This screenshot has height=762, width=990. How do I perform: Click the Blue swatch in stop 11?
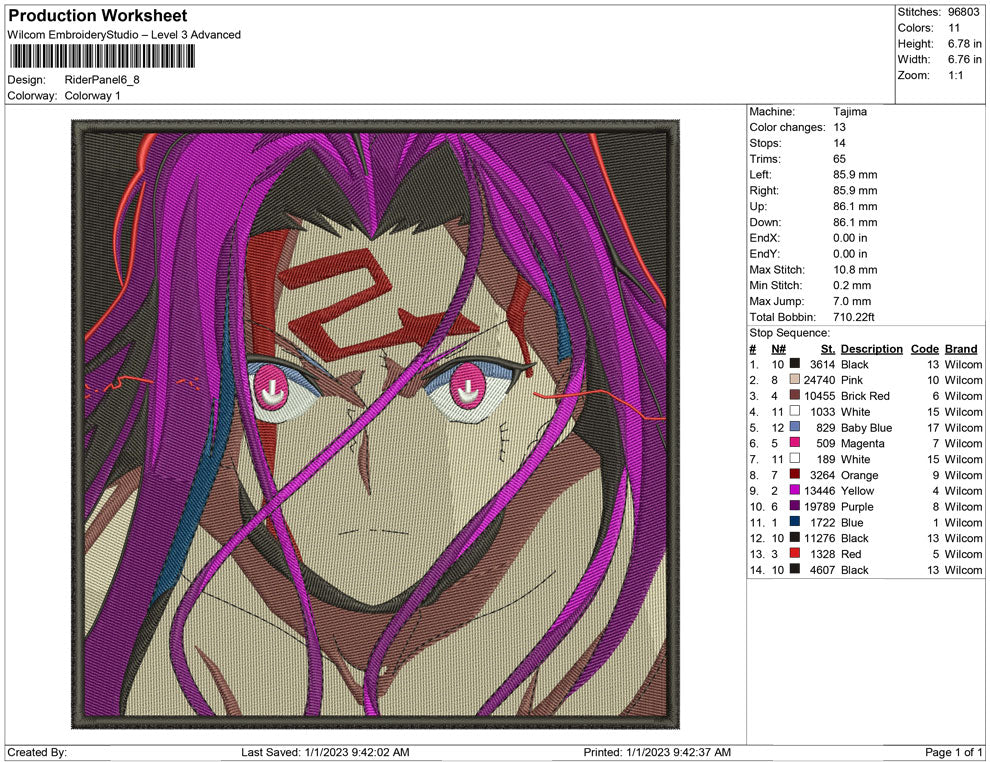[795, 521]
